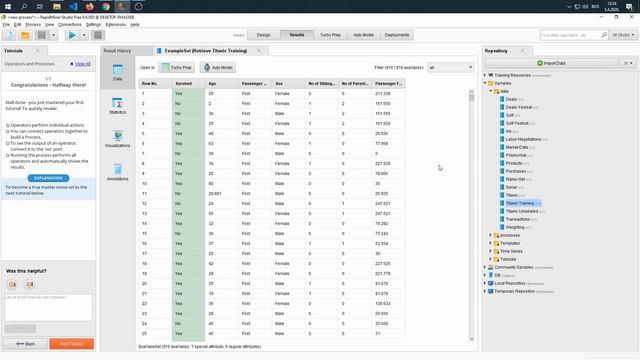This screenshot has height=360, width=640.
Task: Create a new process via toolbar icon
Action: 9,35
